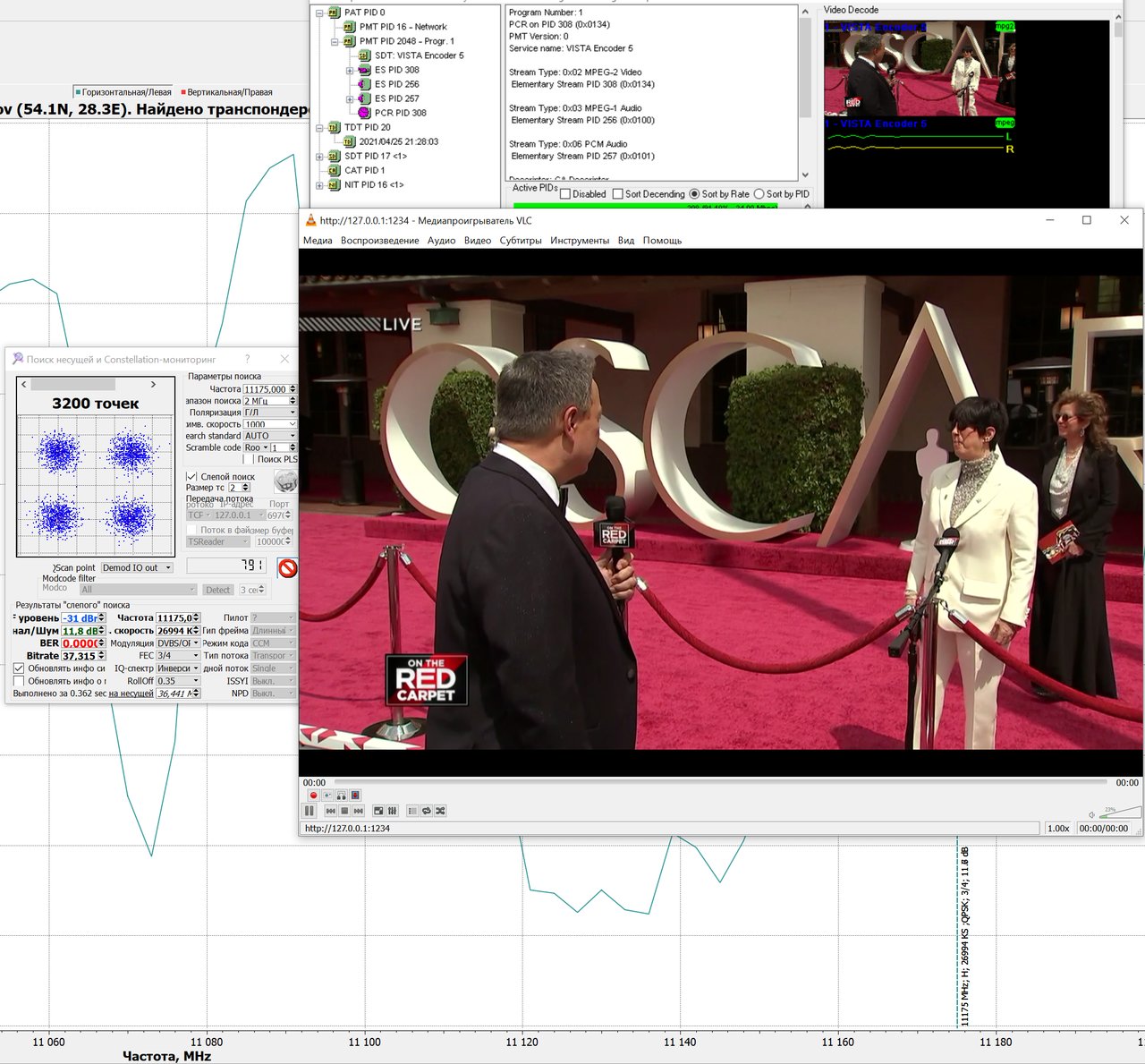
Task: Click help question mark in search window
Action: 248,359
